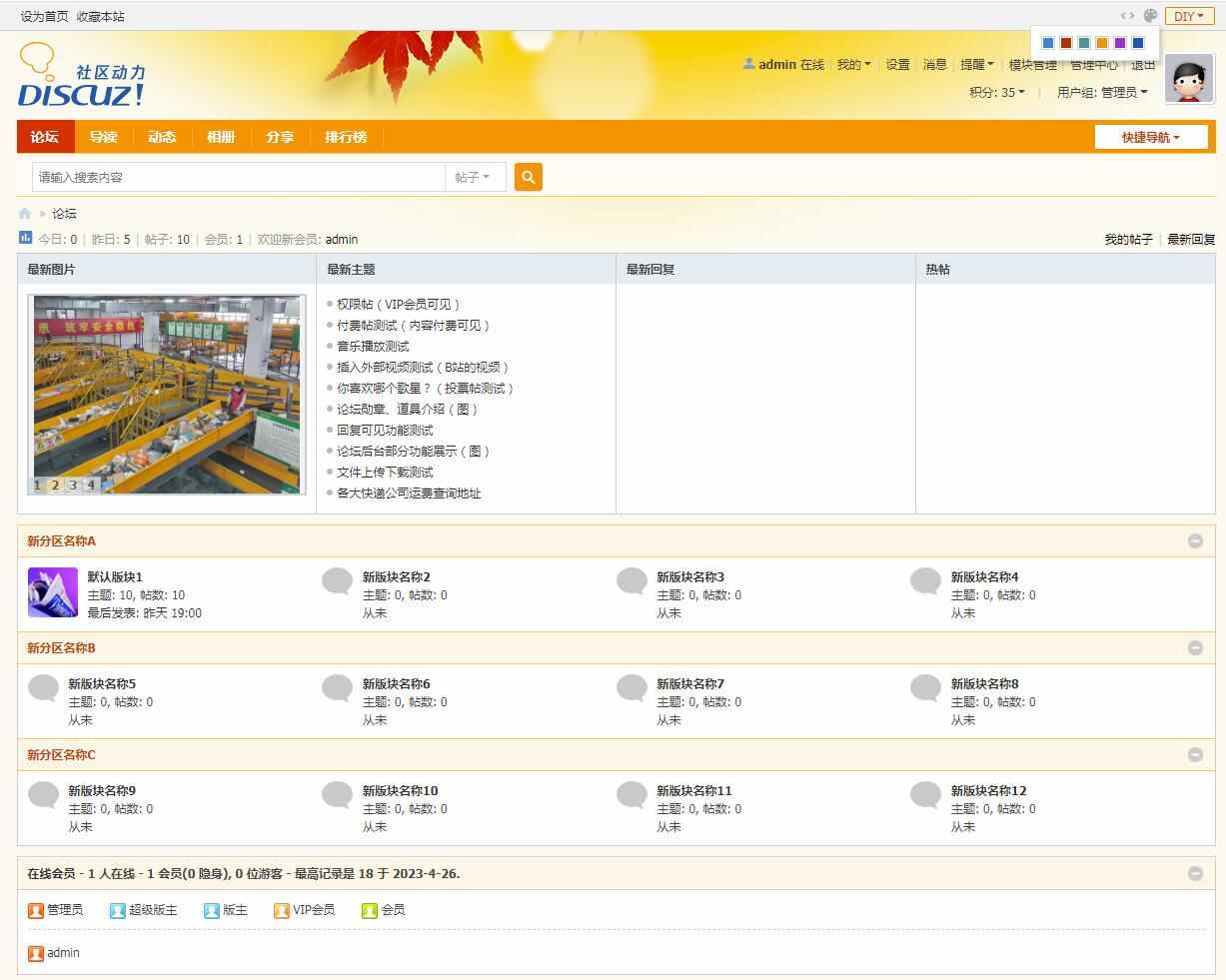Click the 收藏本站 link

pos(101,16)
